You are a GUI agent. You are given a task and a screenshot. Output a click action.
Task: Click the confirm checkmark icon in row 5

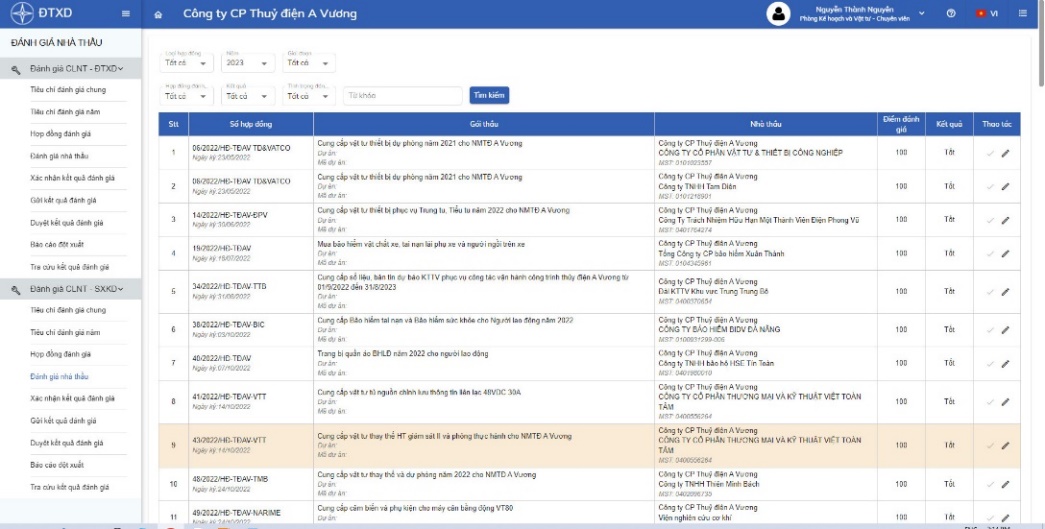click(990, 292)
